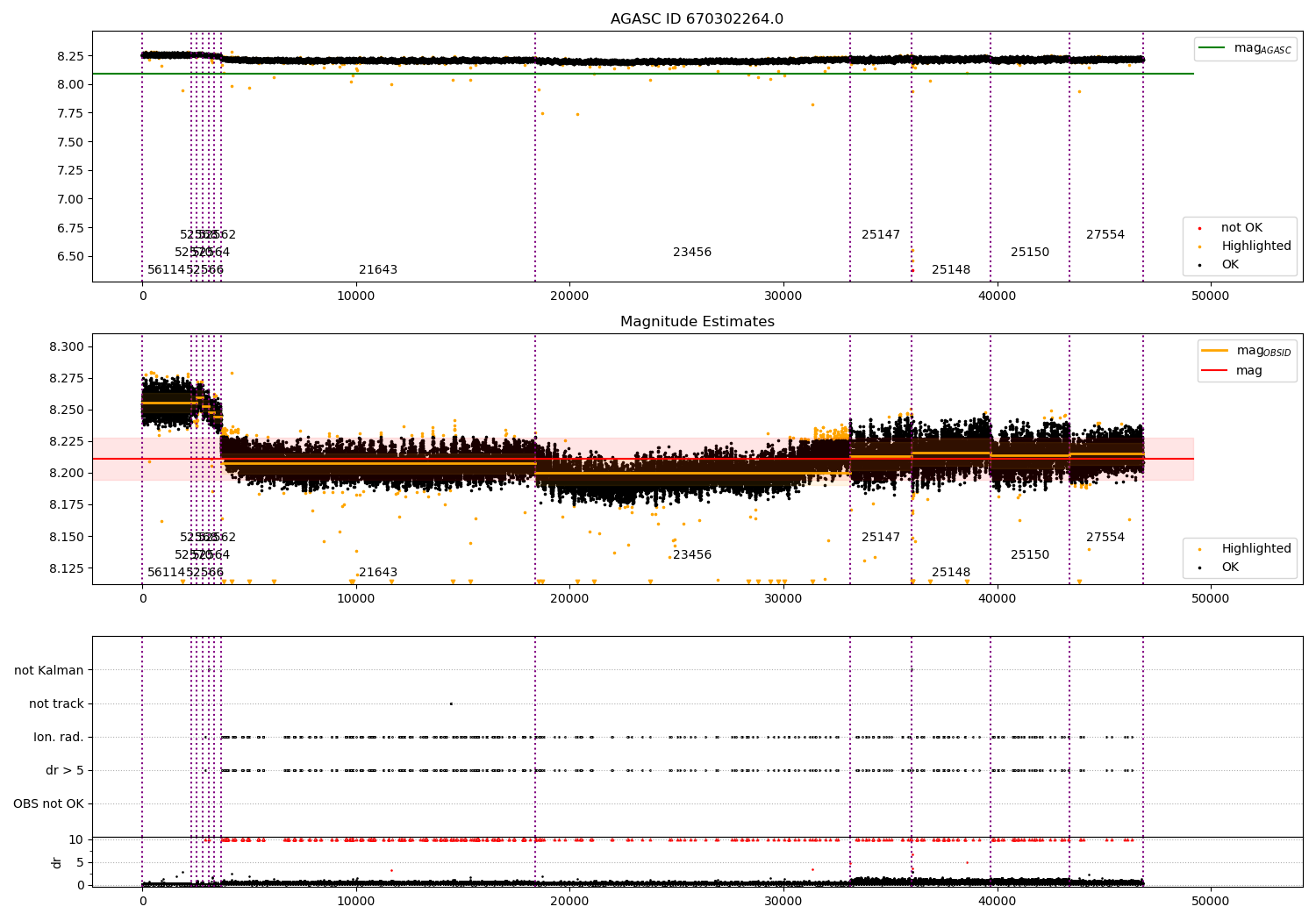Image resolution: width=1316 pixels, height=921 pixels.
Task: Click the 7.00 y-tick of the top plot
Action: point(70,199)
